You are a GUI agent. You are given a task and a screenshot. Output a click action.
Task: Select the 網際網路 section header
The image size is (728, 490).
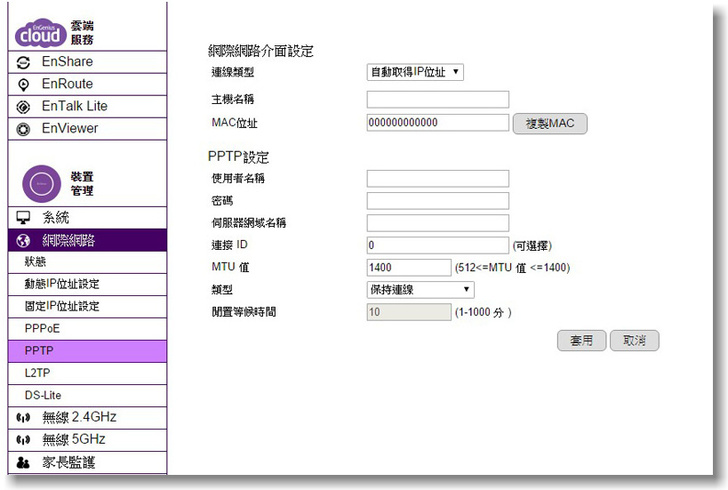87,240
